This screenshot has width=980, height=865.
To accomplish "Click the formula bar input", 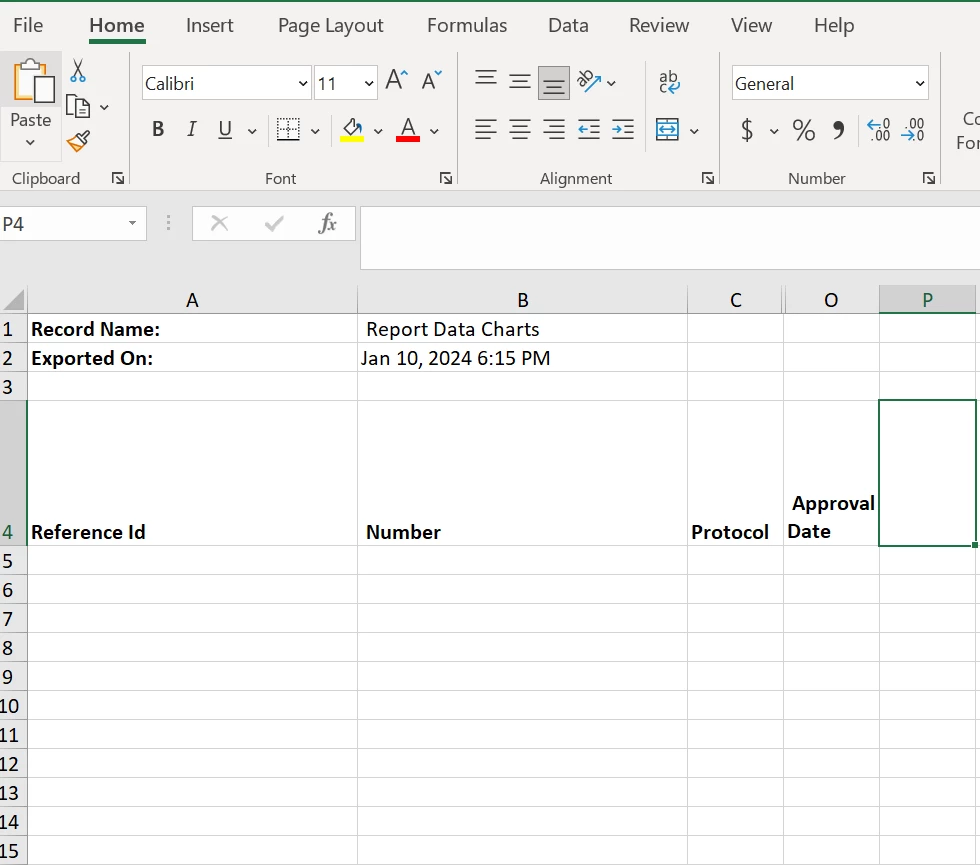I will 670,238.
